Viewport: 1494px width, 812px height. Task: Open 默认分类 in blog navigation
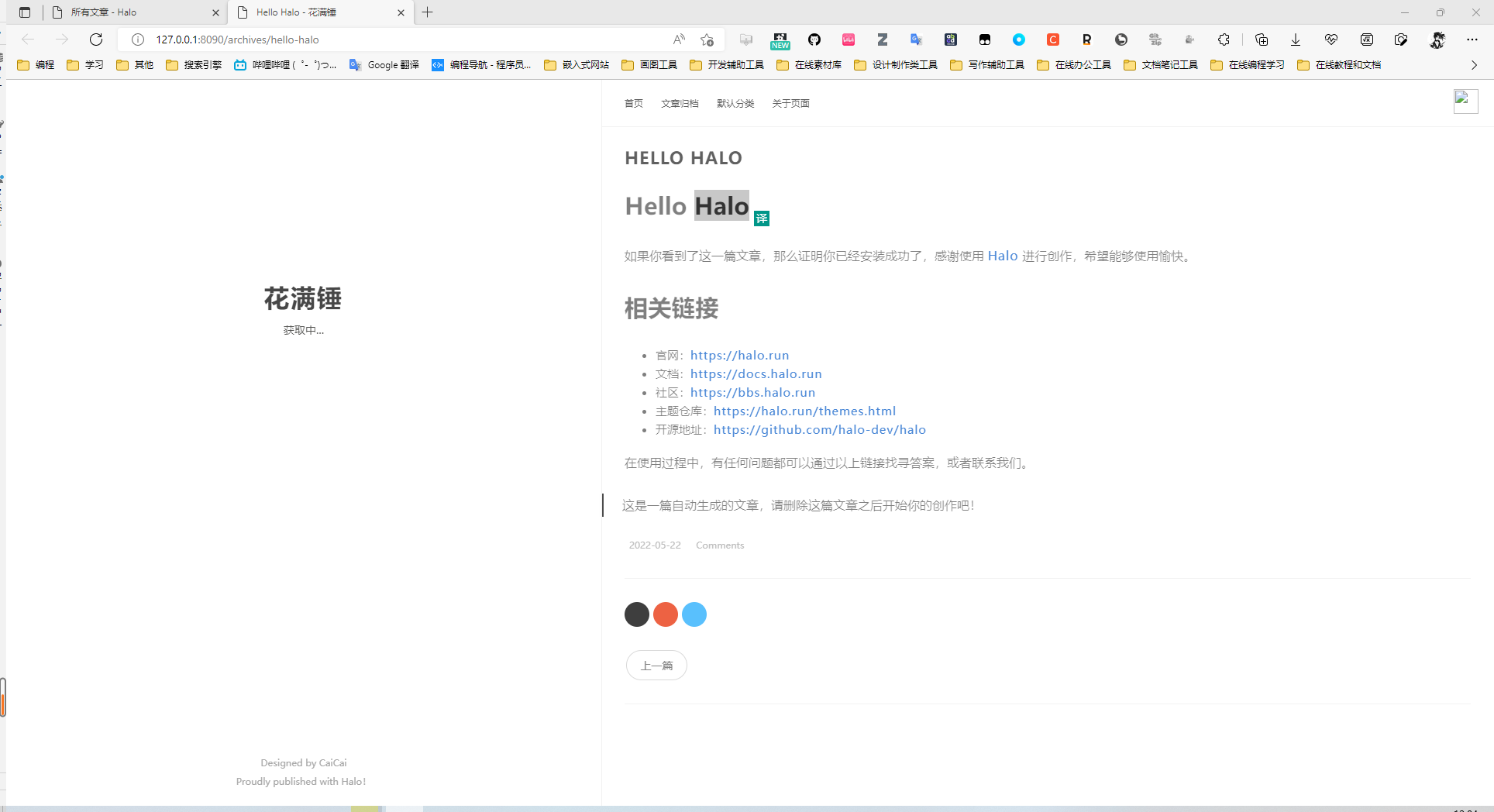[735, 104]
